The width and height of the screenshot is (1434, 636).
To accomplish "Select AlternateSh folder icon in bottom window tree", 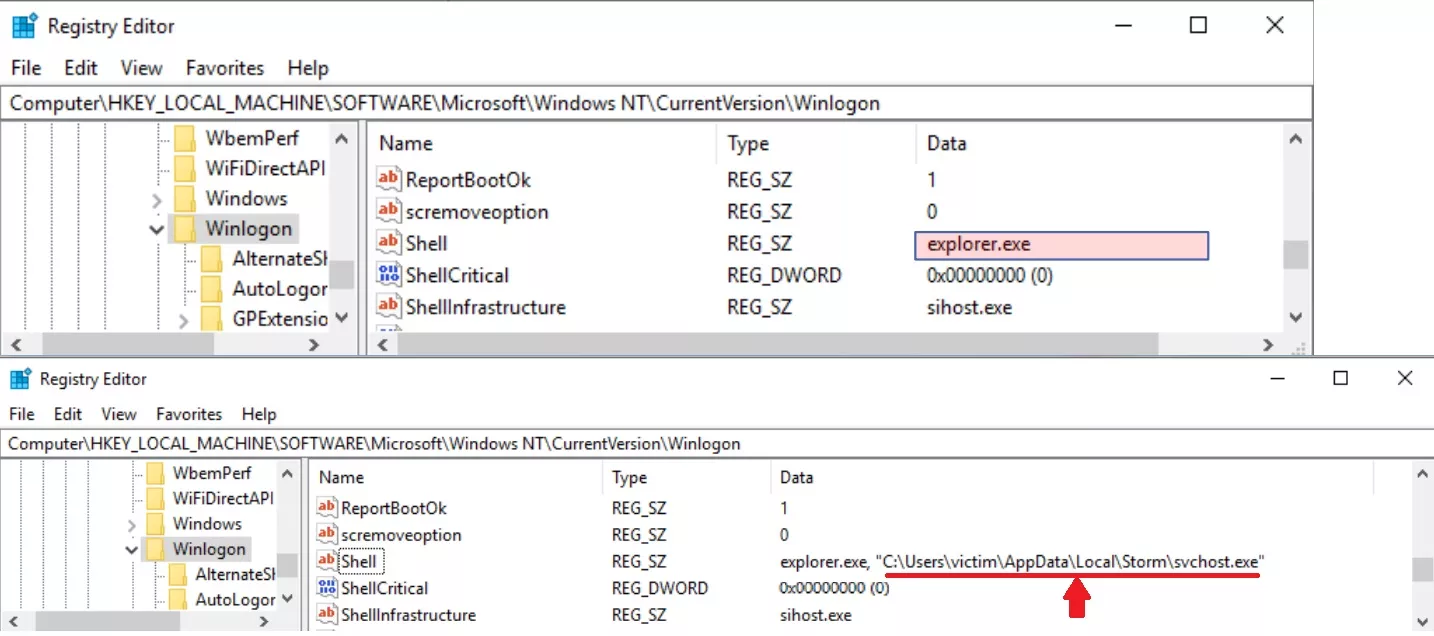I will [x=178, y=574].
